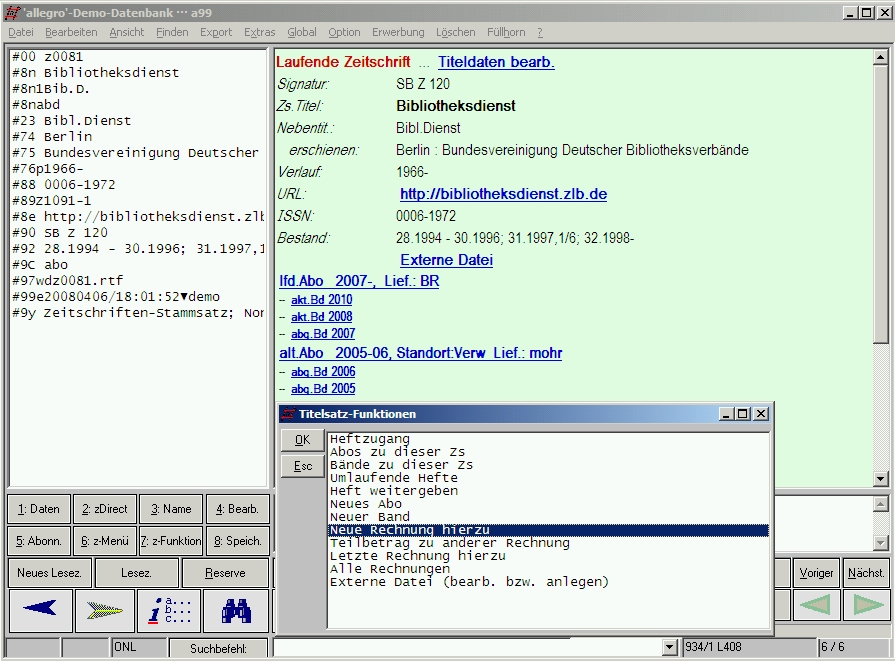This screenshot has height=661, width=895.
Task: Open the 'Externe Datei' link
Action: 446,260
